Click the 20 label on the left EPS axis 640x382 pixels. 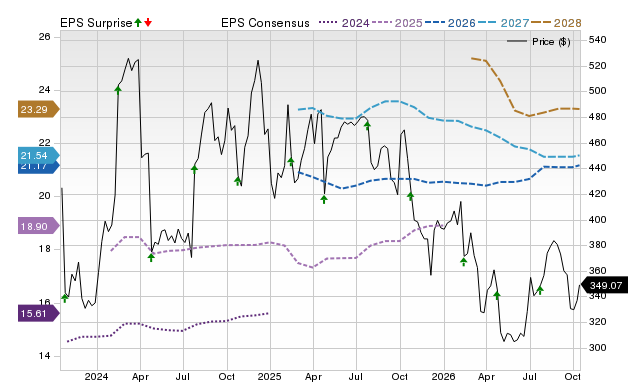point(44,196)
